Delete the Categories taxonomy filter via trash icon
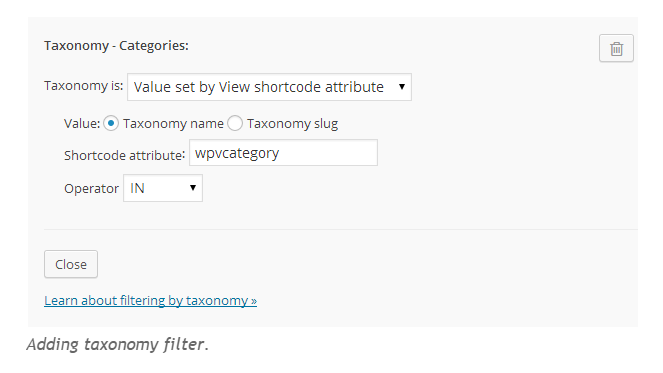Screen dimensions: 663x373 tap(616, 48)
